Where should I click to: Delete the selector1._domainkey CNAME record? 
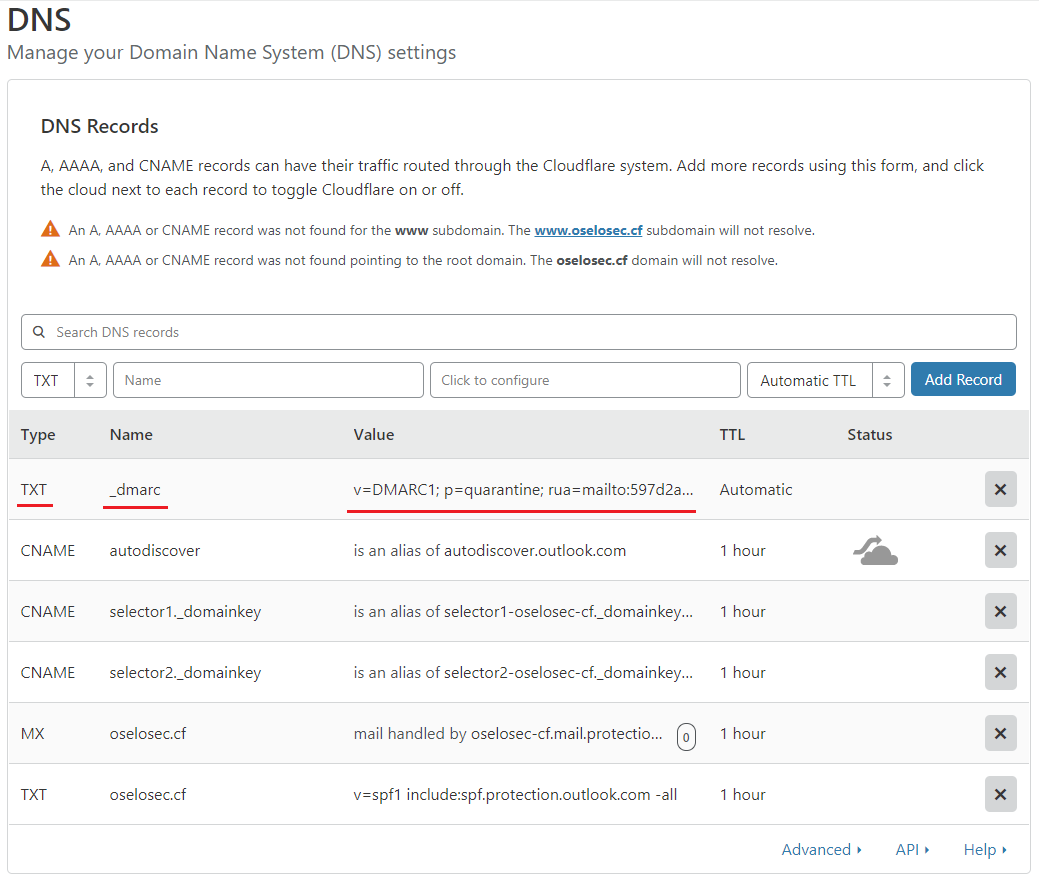1000,611
